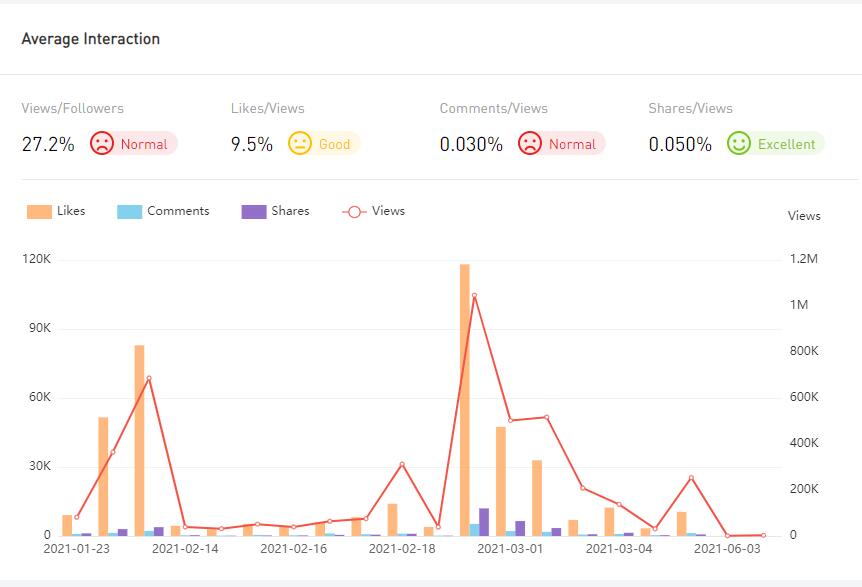Click the yellow neutral face beside 9.5%
Screen dimensions: 862x587
(300, 144)
